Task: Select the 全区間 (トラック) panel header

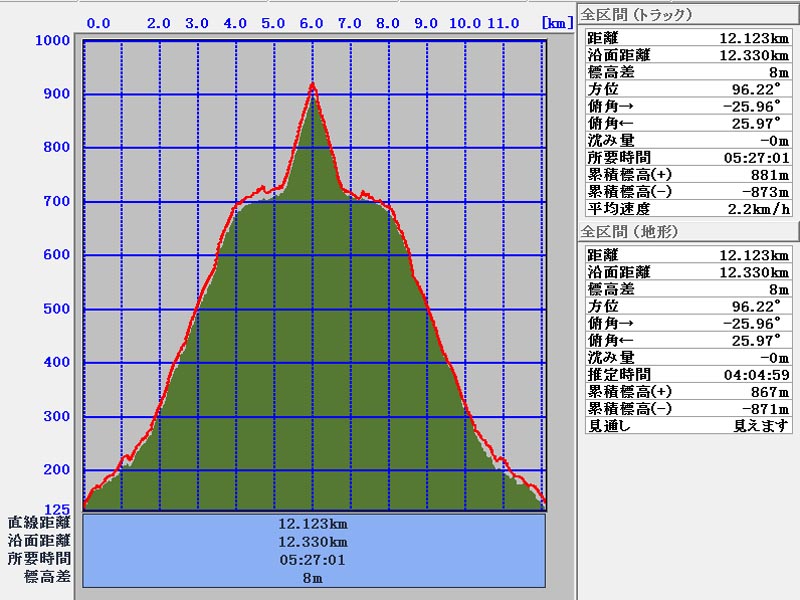Action: tap(637, 14)
